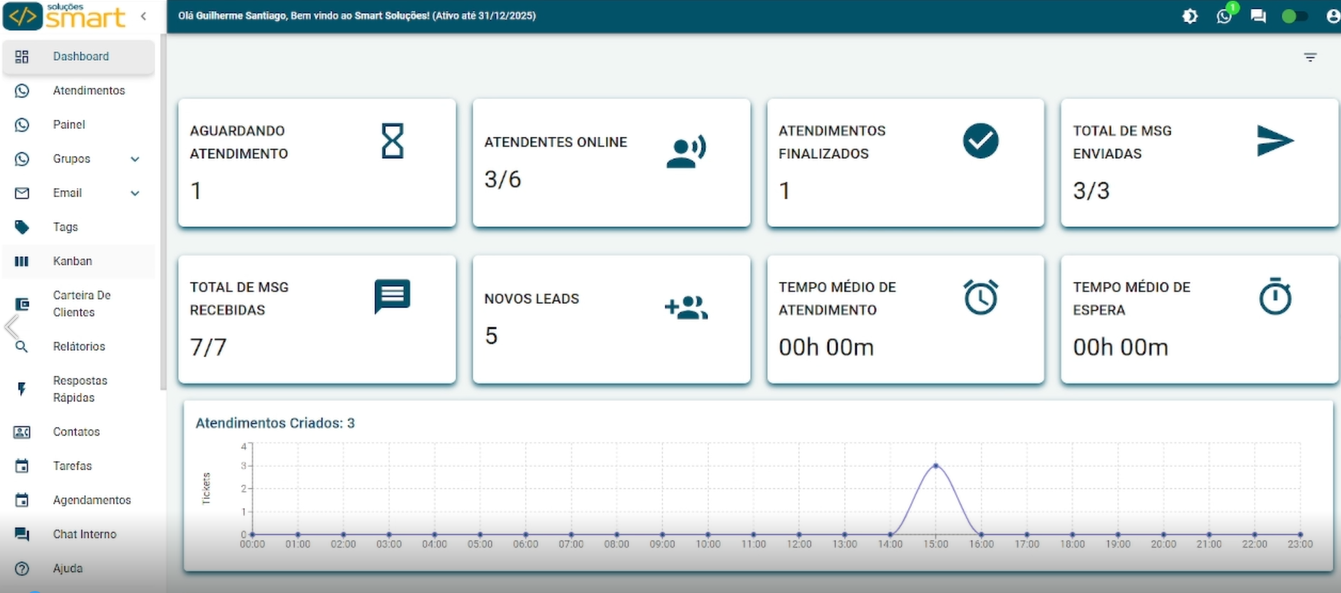Click the question mark Ajuda icon
Image resolution: width=1341 pixels, height=593 pixels.
22,568
